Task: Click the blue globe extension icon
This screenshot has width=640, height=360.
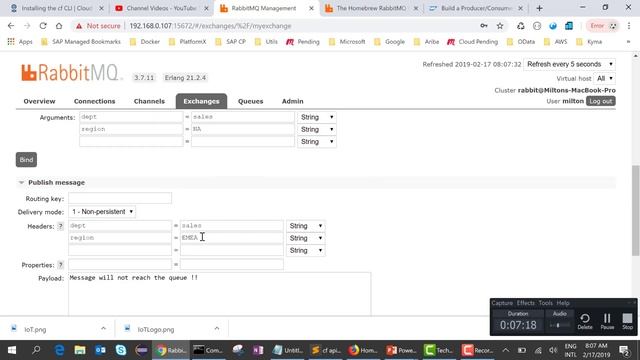Action: [x=553, y=26]
